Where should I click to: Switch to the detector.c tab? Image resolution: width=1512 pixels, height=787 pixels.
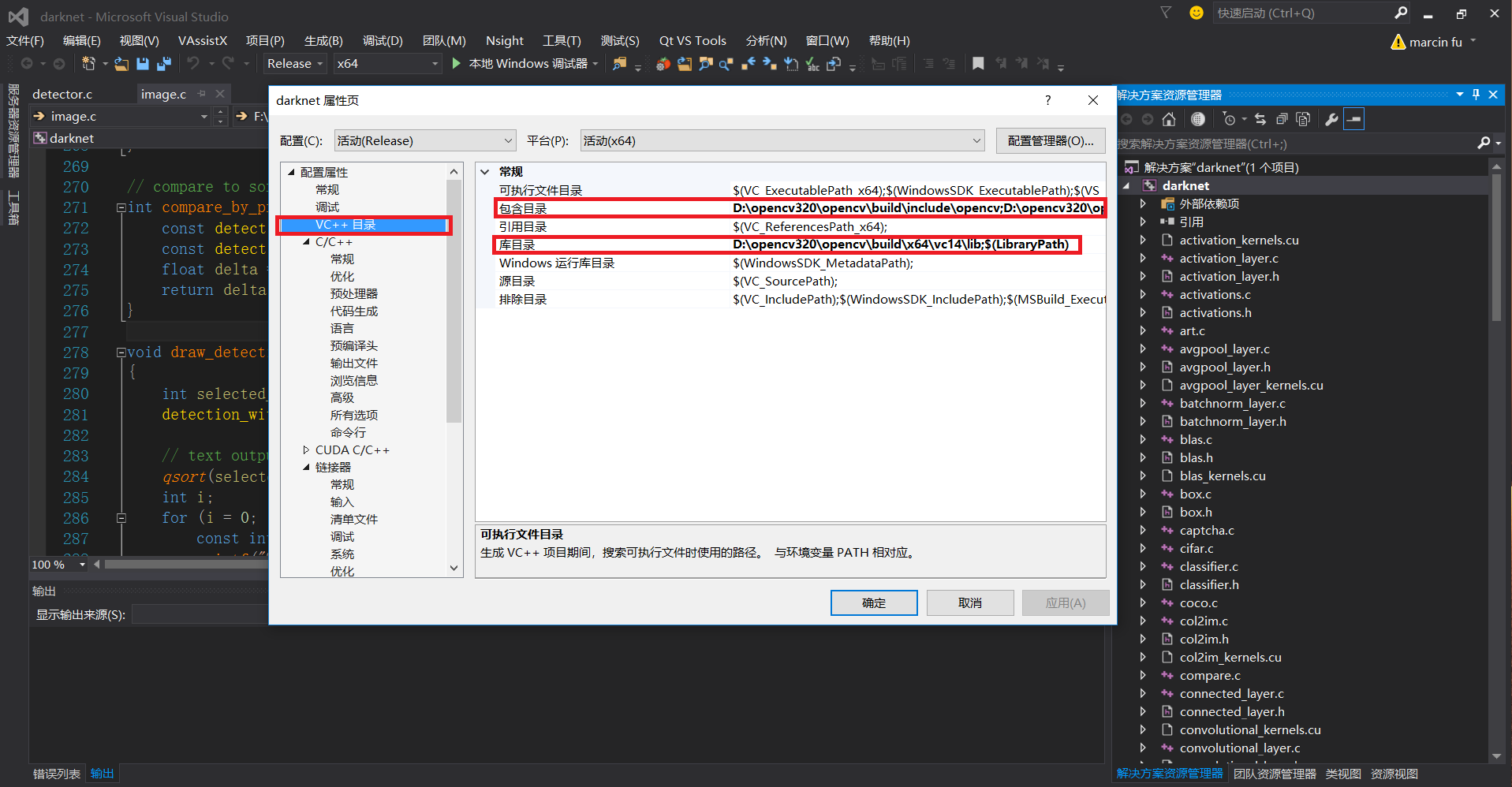click(x=63, y=94)
